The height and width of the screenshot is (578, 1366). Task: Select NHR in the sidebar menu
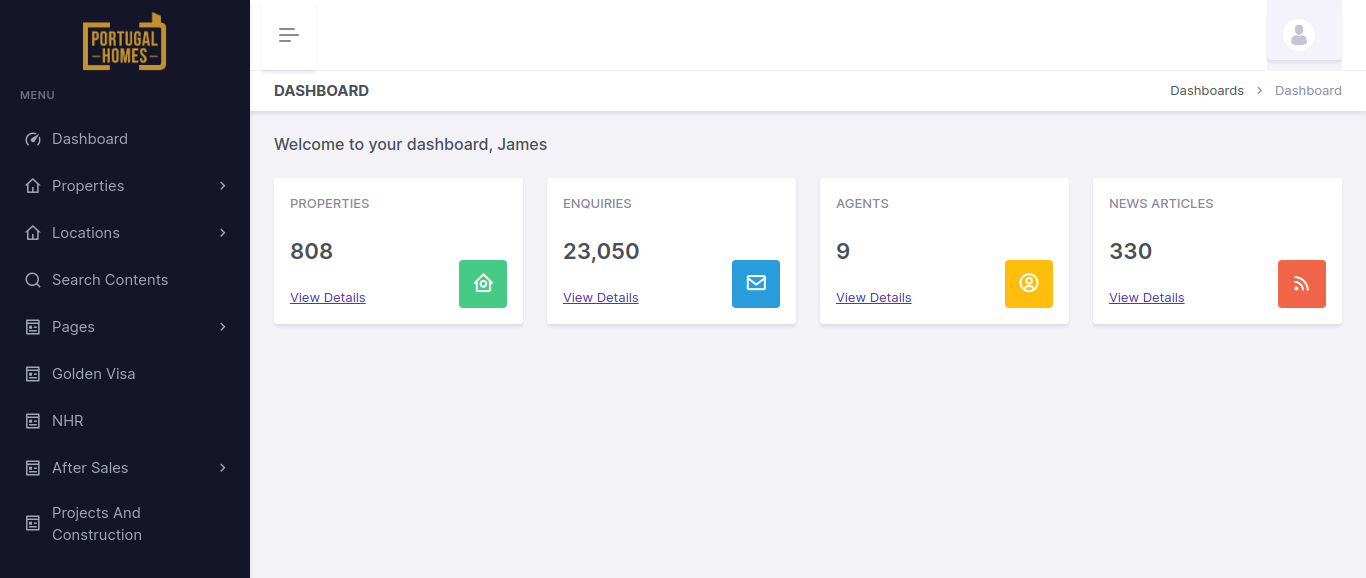pos(68,421)
